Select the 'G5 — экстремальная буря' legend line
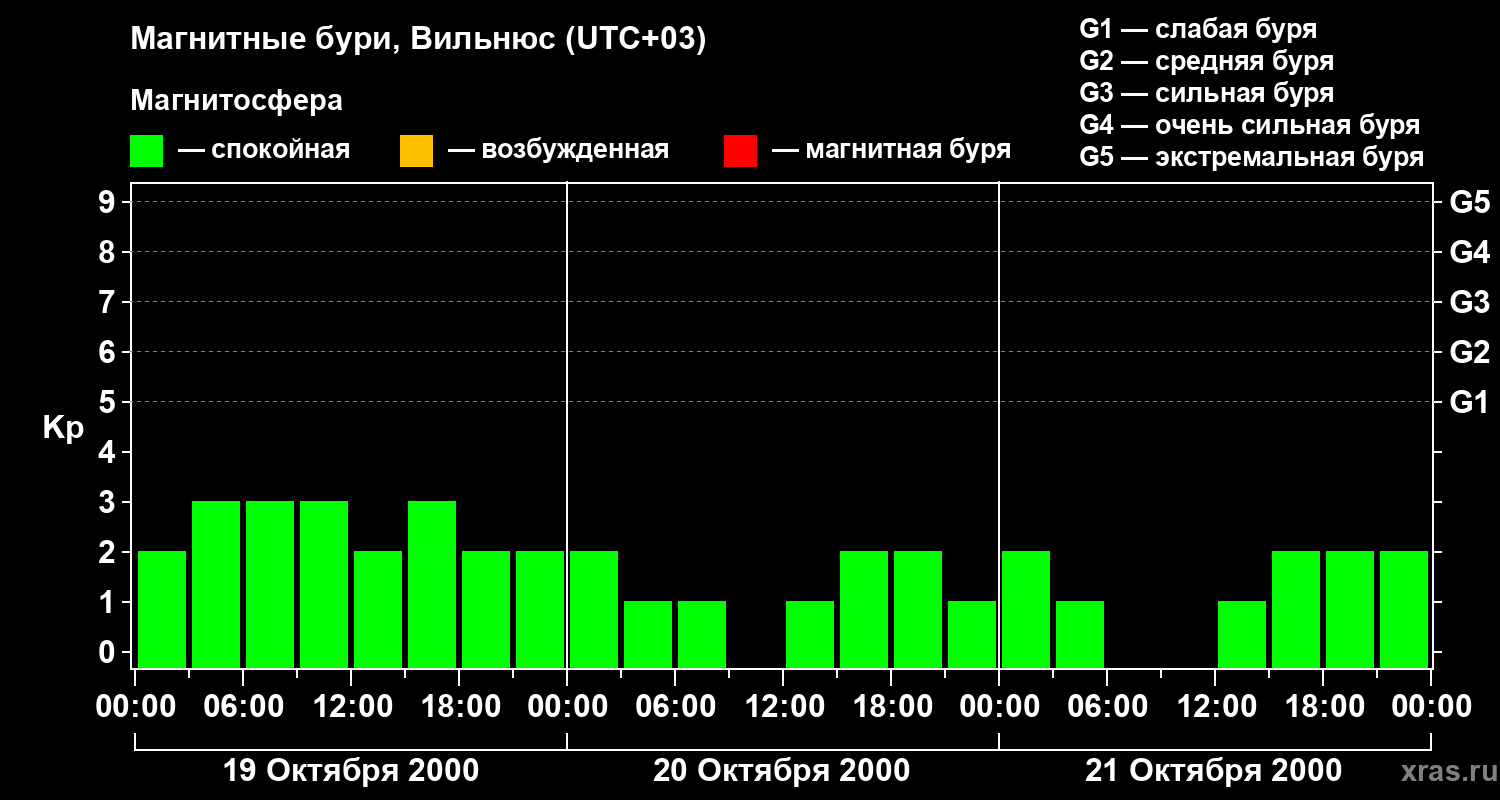This screenshot has width=1500, height=800. pyautogui.click(x=1251, y=157)
